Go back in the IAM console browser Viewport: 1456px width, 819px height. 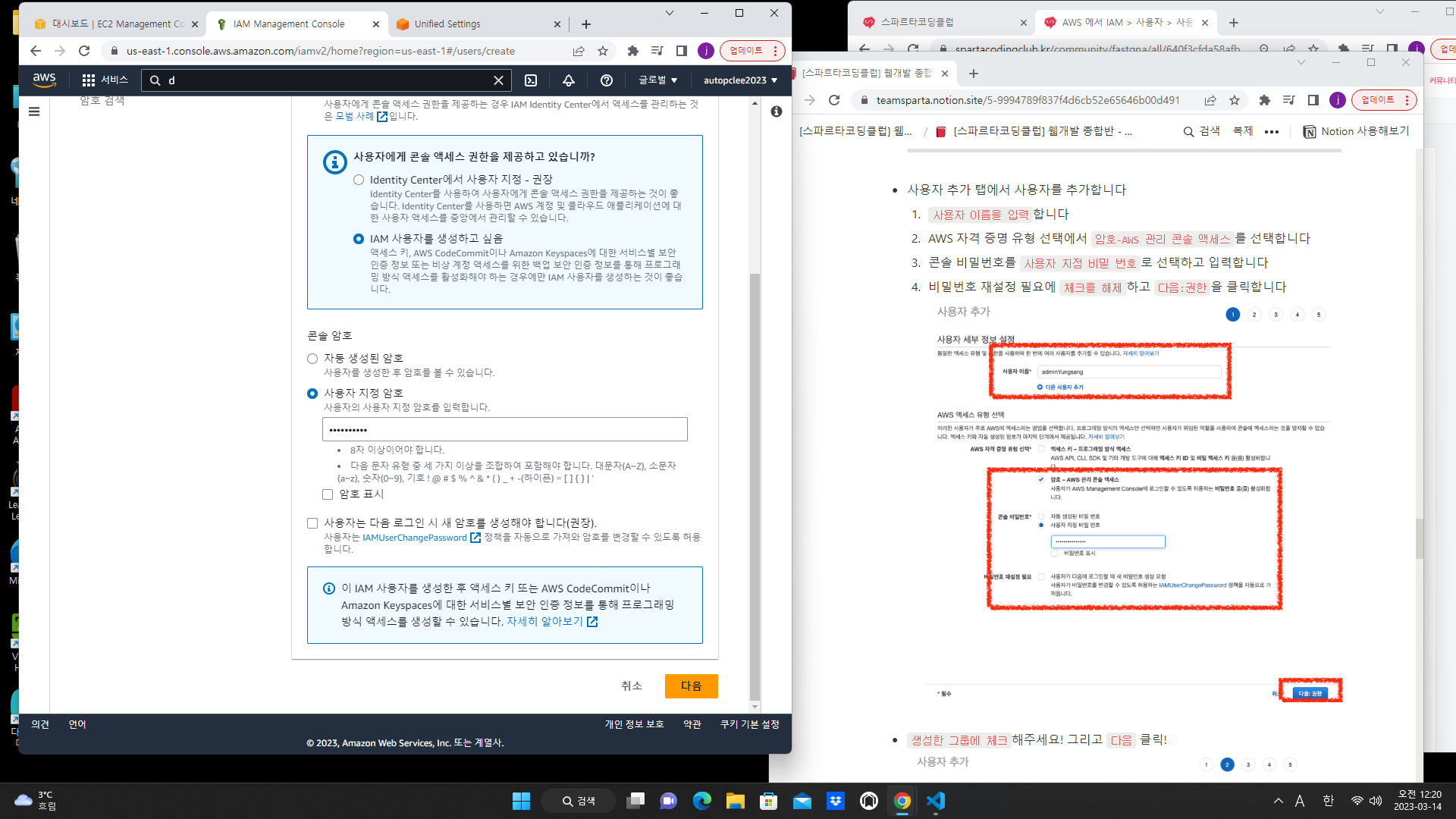tap(36, 51)
